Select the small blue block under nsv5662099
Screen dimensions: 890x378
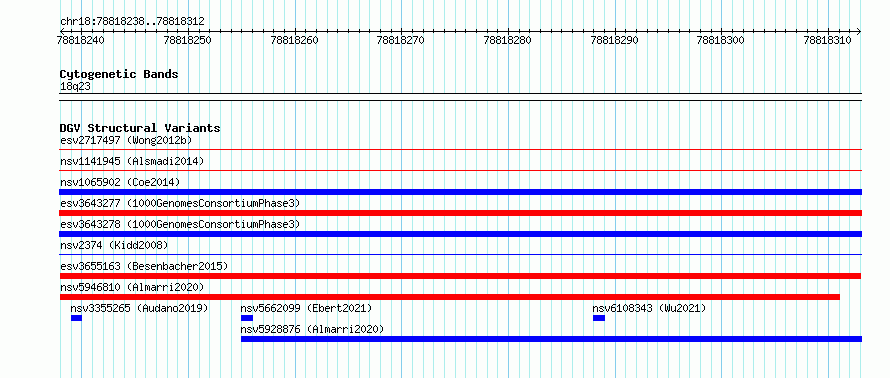247,318
